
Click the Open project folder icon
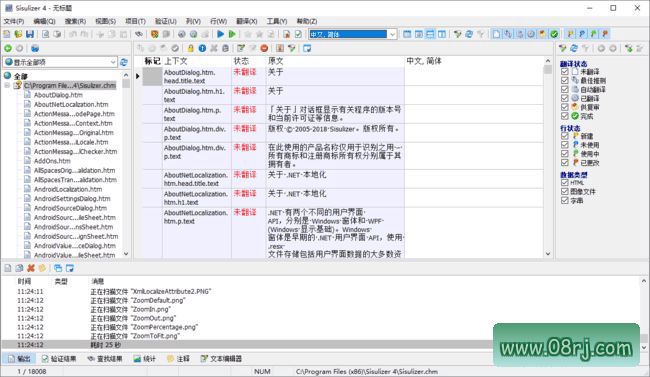[x=18, y=34]
